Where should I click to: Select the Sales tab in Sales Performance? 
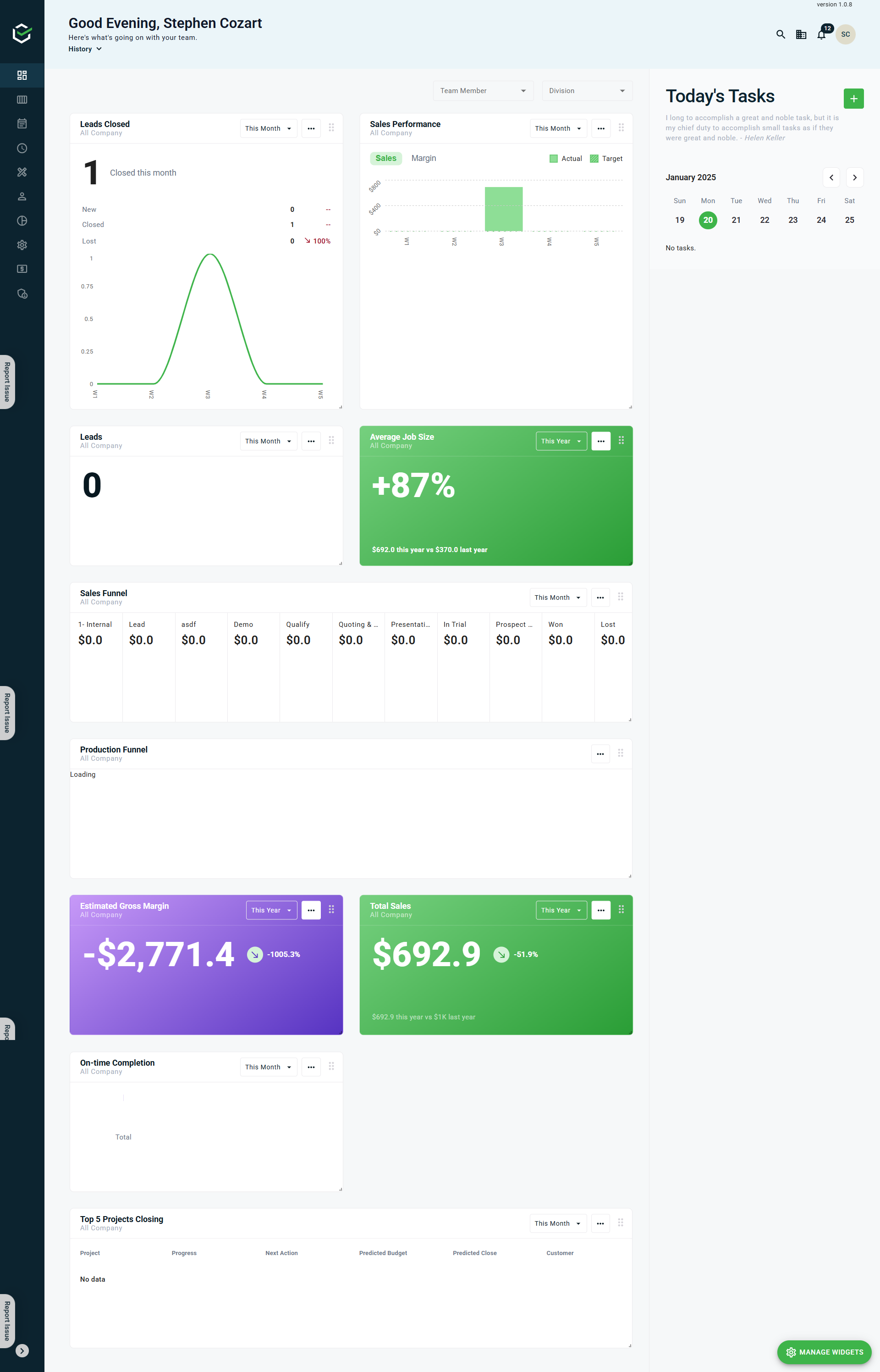tap(386, 158)
